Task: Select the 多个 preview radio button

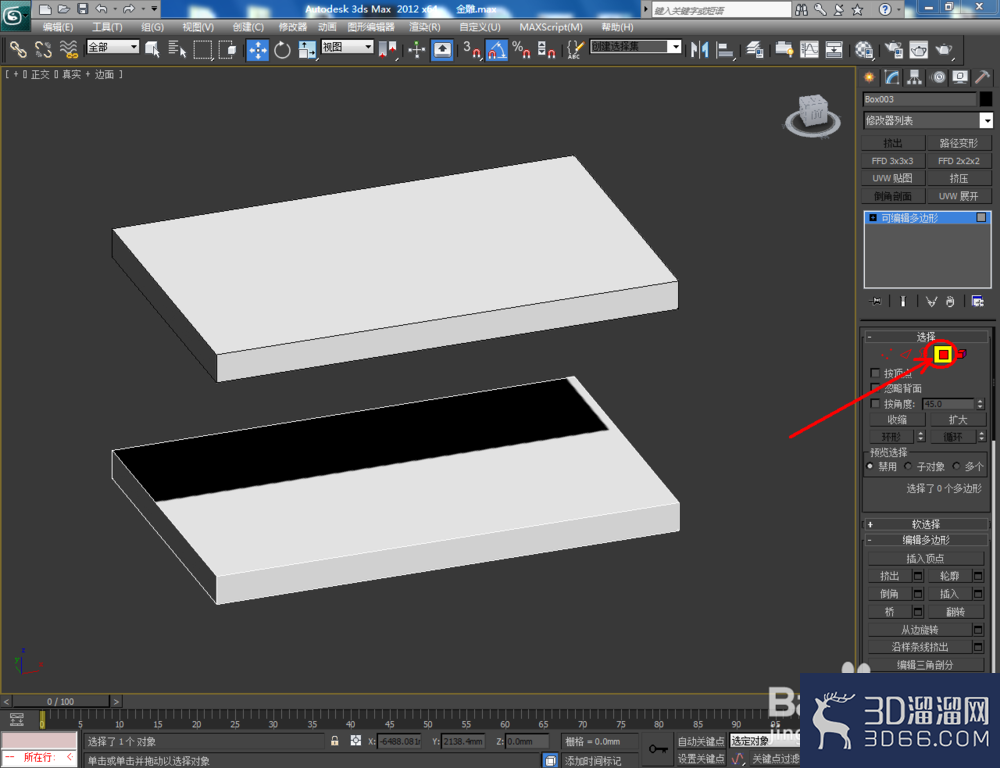Action: point(956,466)
